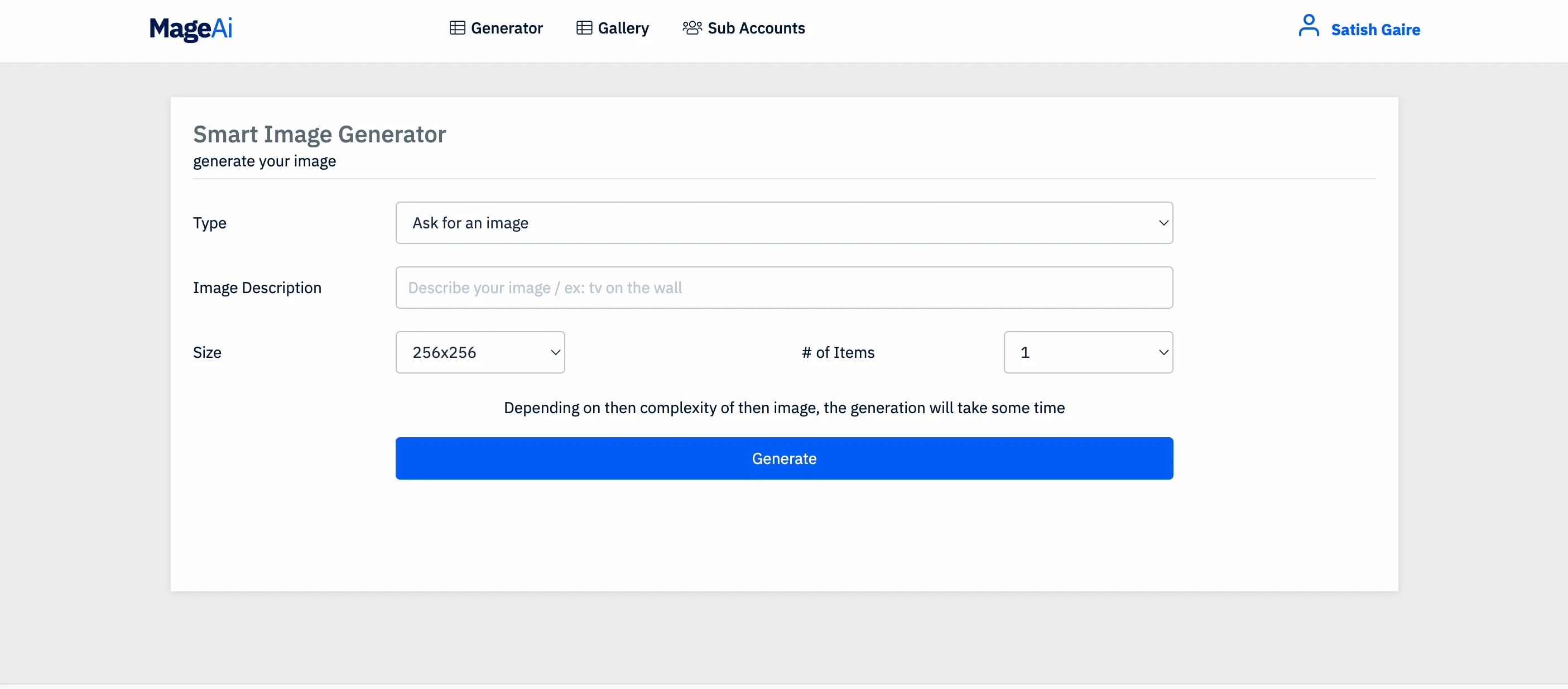
Task: Click the # of Items label
Action: pos(838,353)
